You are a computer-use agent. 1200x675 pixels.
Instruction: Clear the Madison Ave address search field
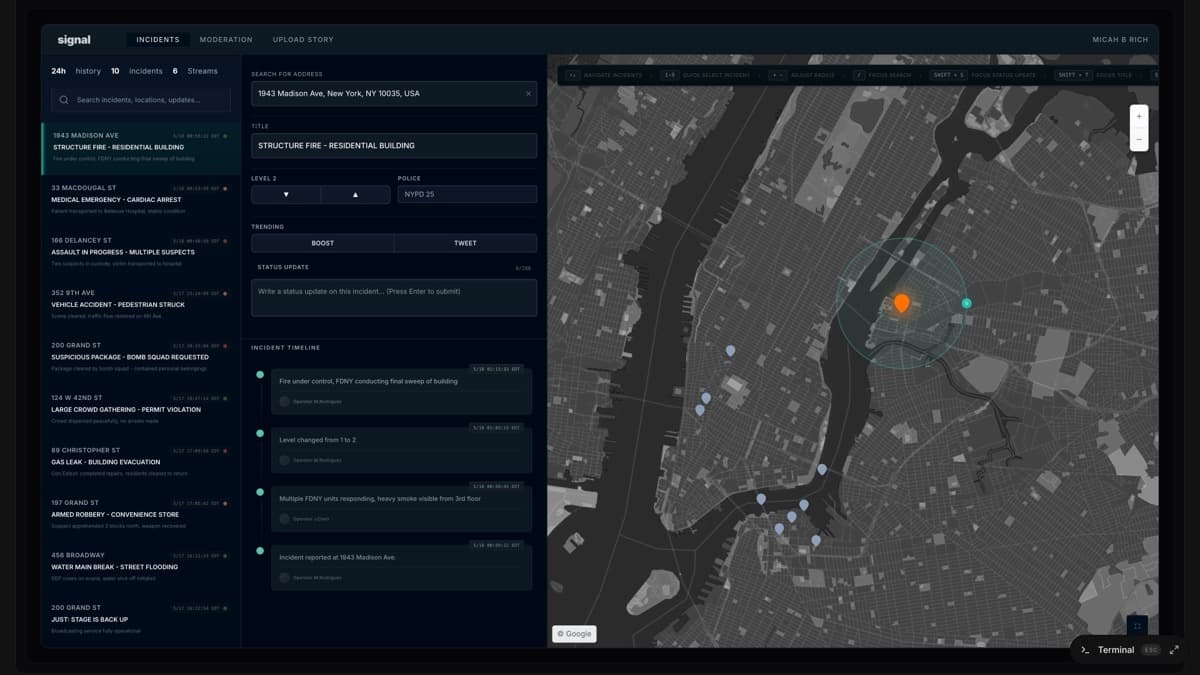click(528, 93)
